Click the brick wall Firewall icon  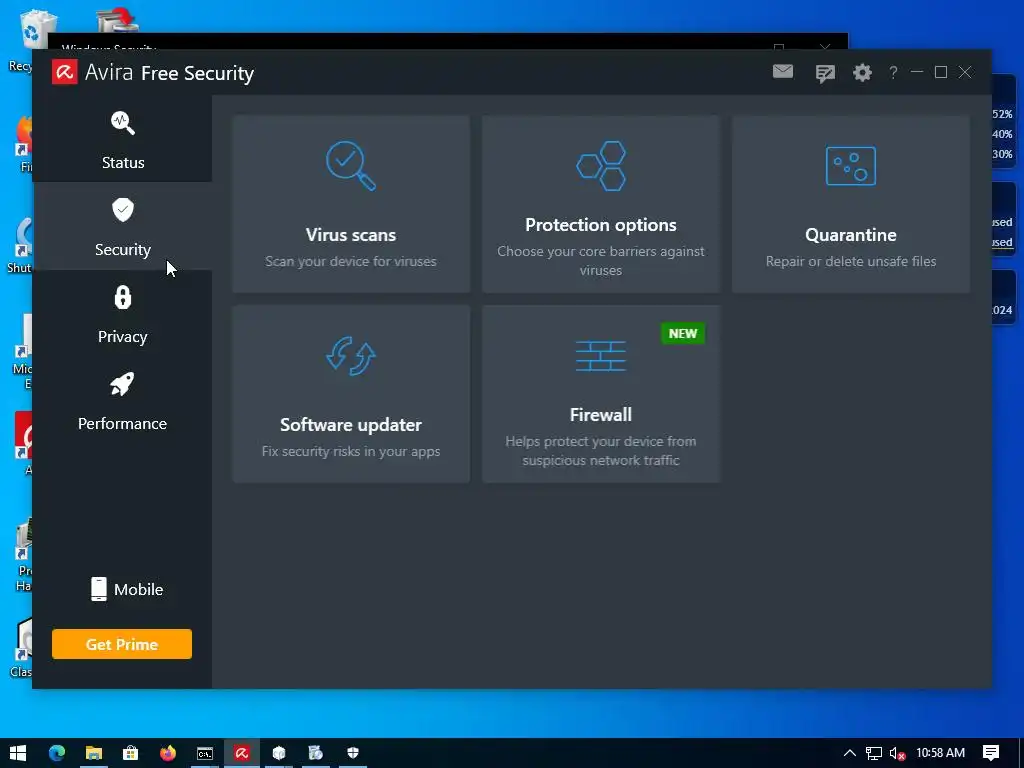click(601, 356)
